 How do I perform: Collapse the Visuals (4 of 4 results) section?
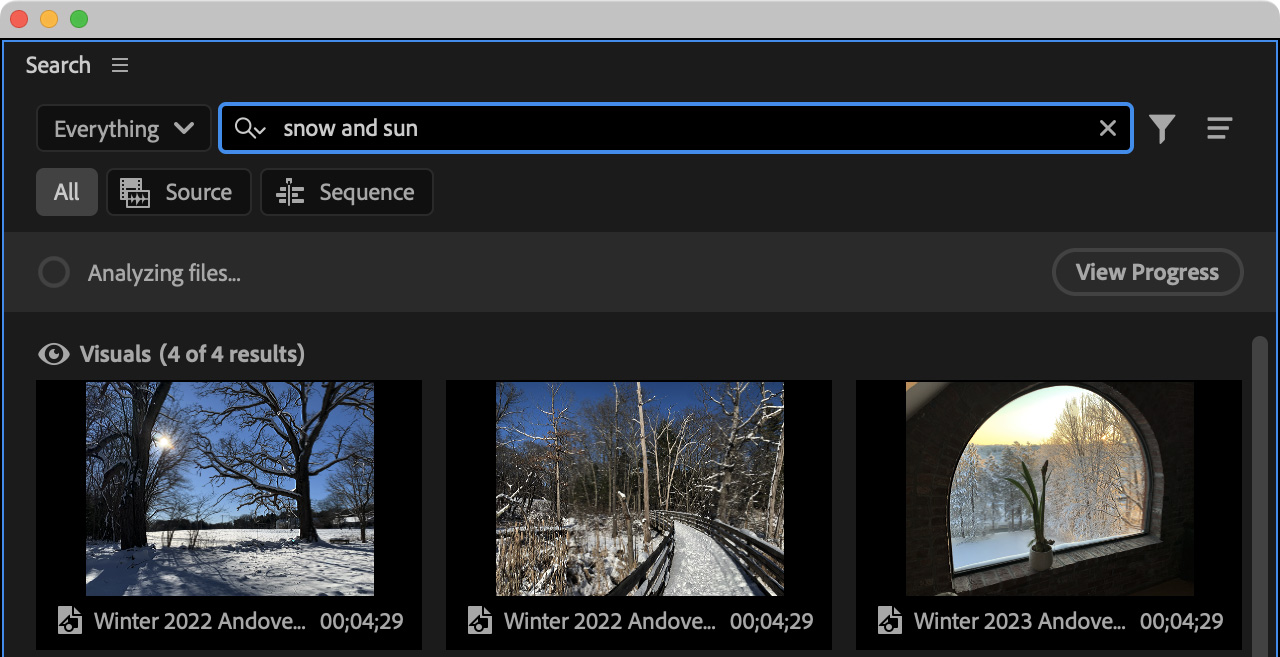pos(192,354)
